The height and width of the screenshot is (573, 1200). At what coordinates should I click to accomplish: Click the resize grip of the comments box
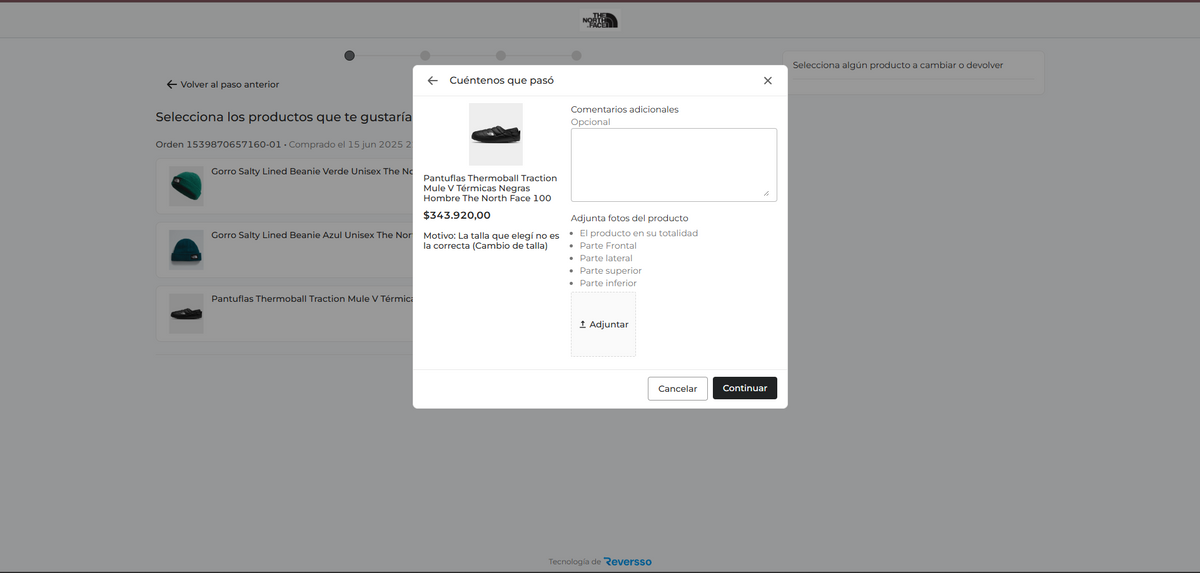coord(767,193)
